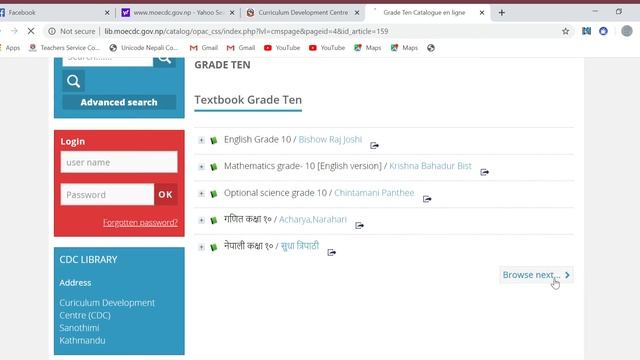
Task: Click the English Grade 10 title text
Action: pos(258,140)
